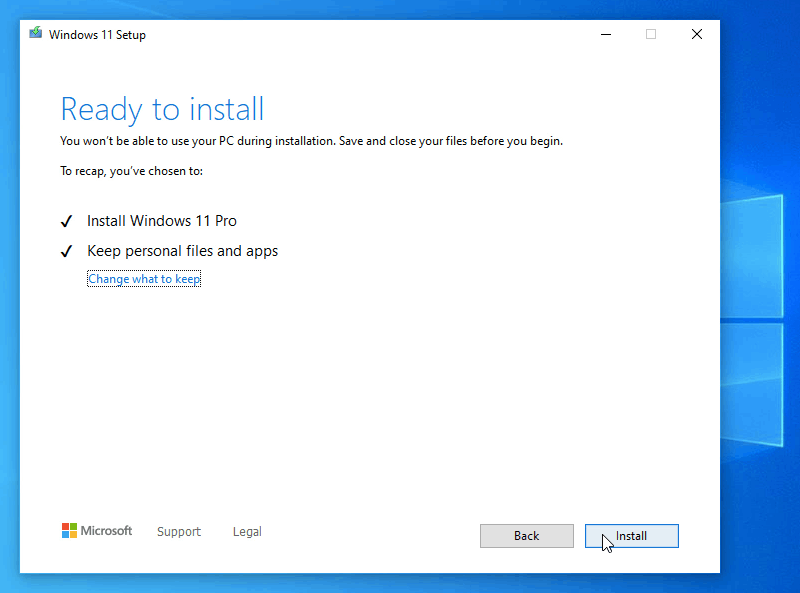Click the Windows 11 Setup title bar icon
Screen dimensions: 800x593
[35, 34]
